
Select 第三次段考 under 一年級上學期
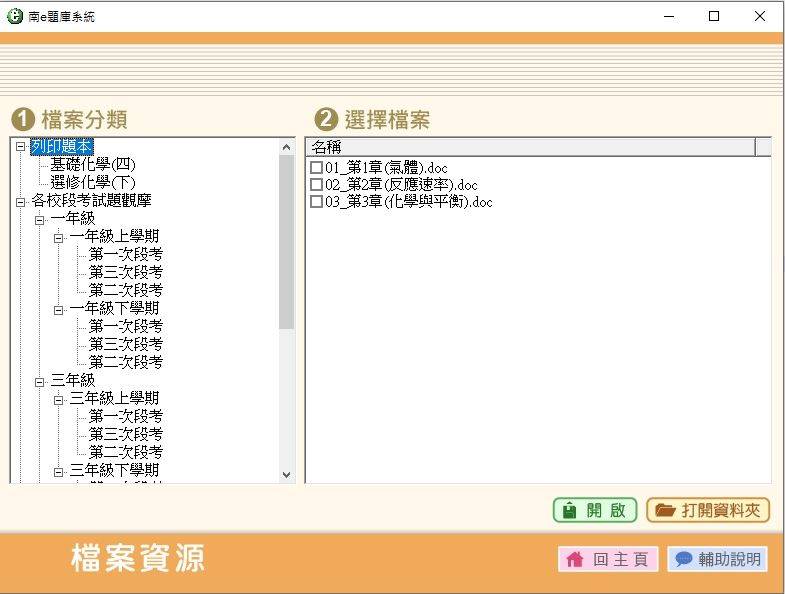(126, 272)
